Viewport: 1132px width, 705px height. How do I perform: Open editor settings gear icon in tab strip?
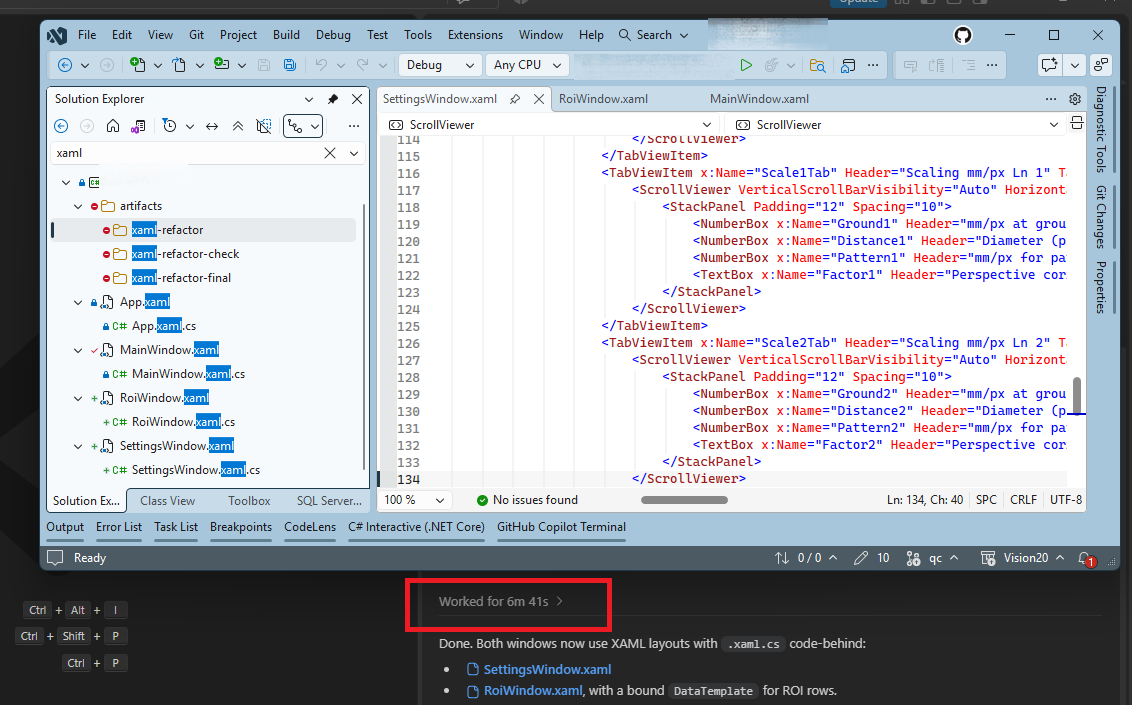tap(1075, 99)
